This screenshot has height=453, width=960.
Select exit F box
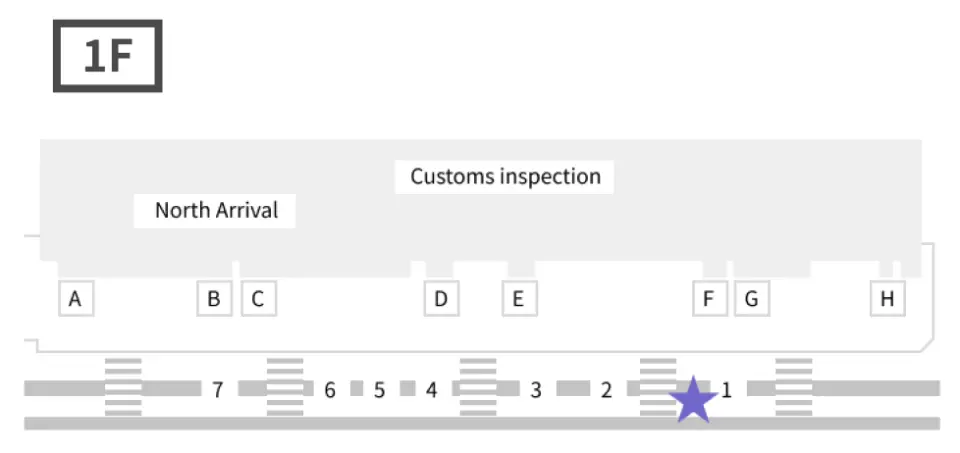(x=709, y=298)
